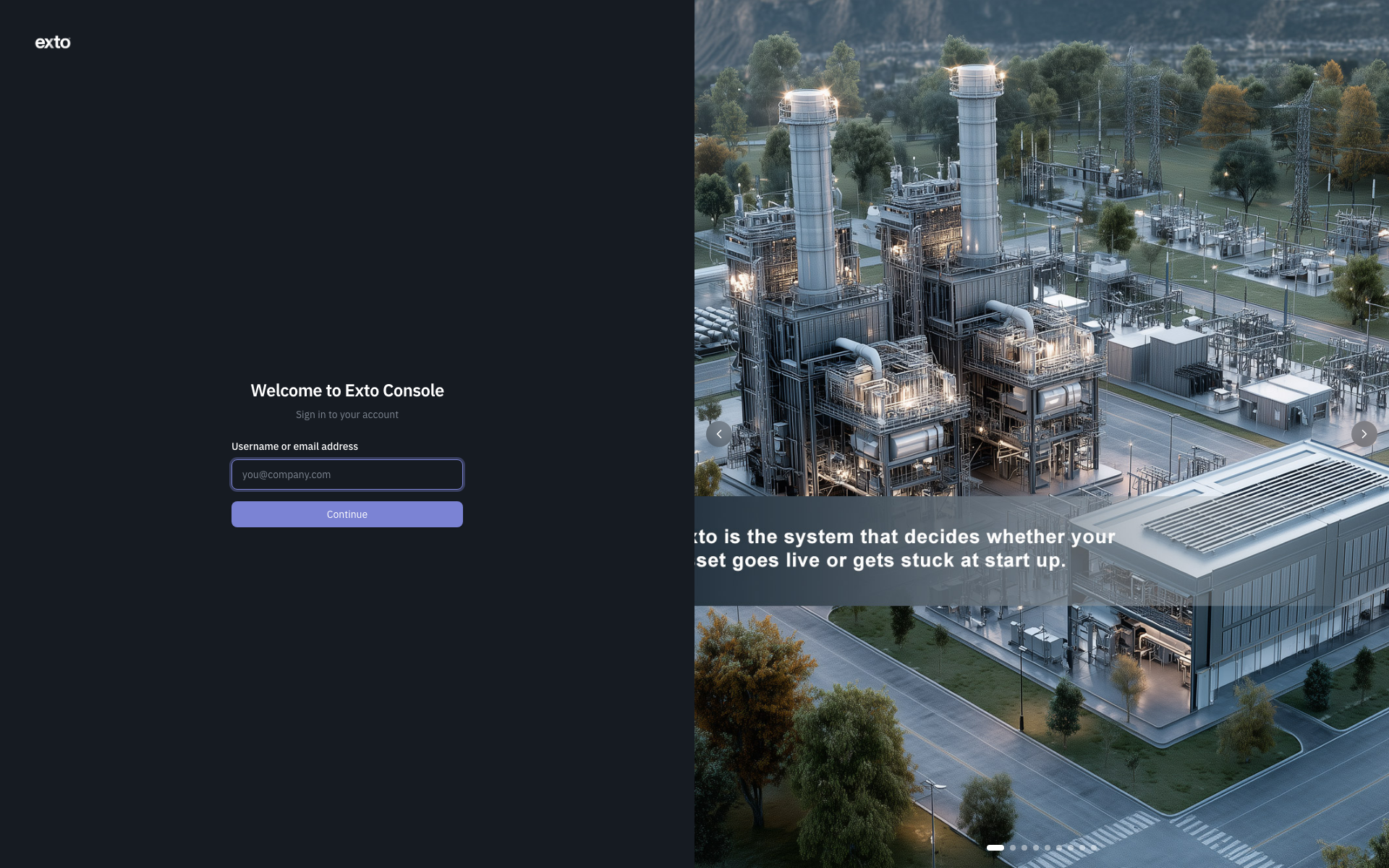Jump to the seventh carousel slide dot
Image resolution: width=1389 pixels, height=868 pixels.
(x=1071, y=848)
